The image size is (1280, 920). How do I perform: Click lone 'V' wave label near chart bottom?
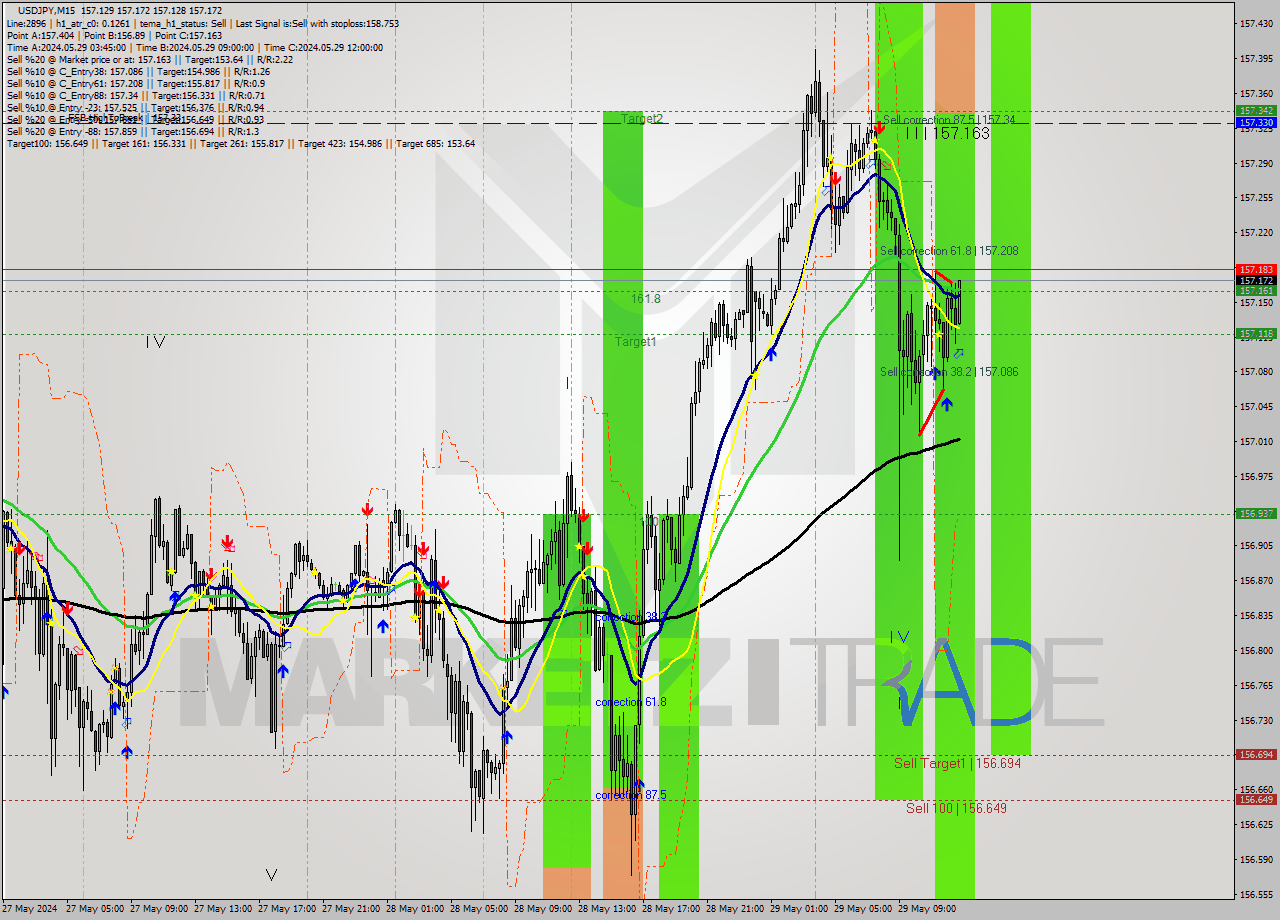click(x=271, y=875)
